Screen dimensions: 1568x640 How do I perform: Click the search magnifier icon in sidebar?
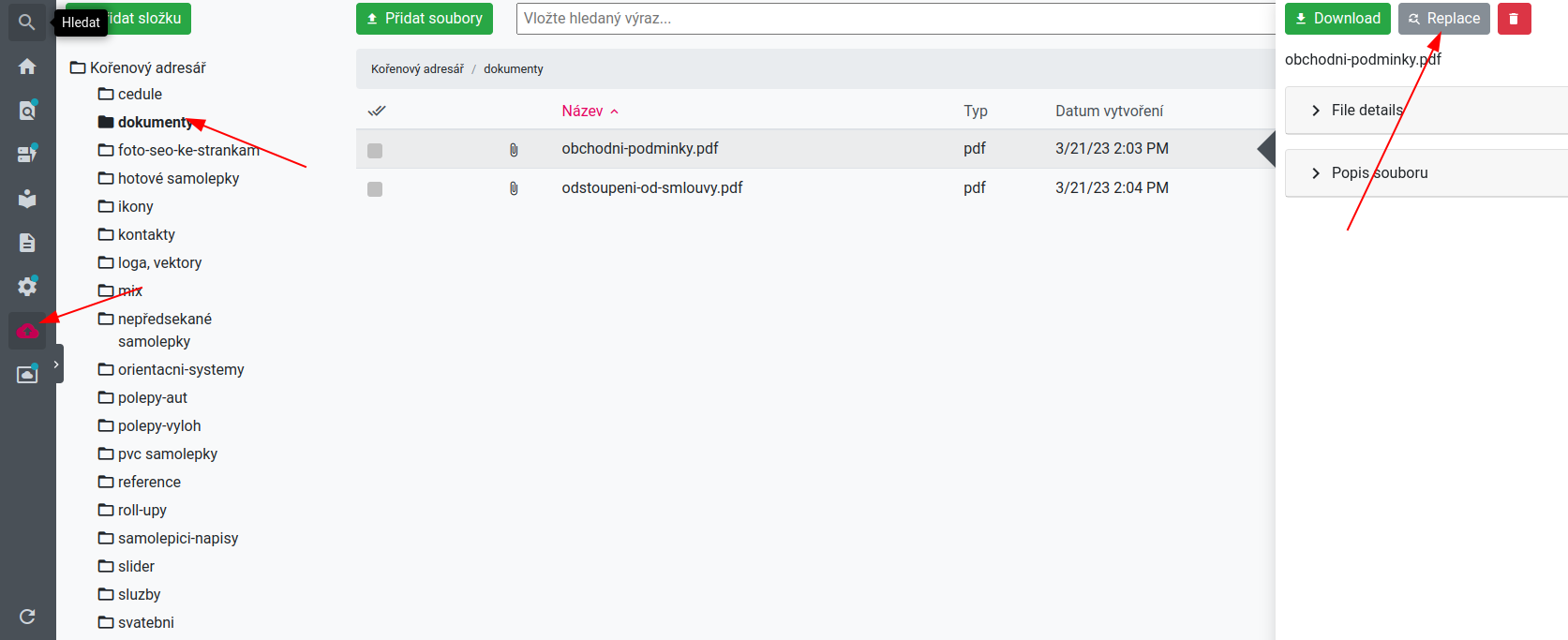tap(27, 22)
